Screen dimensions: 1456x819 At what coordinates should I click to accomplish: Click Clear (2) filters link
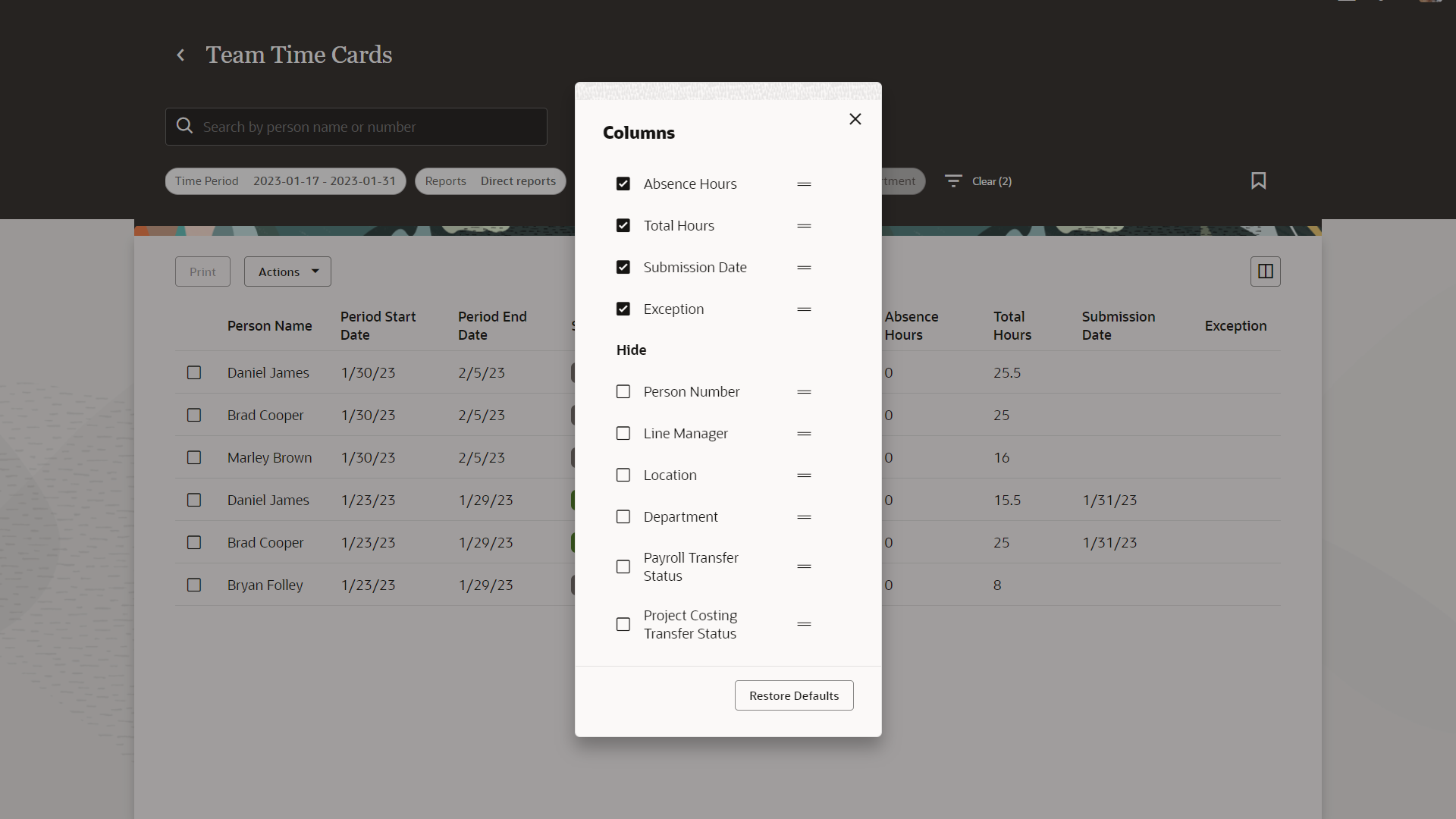pos(991,181)
